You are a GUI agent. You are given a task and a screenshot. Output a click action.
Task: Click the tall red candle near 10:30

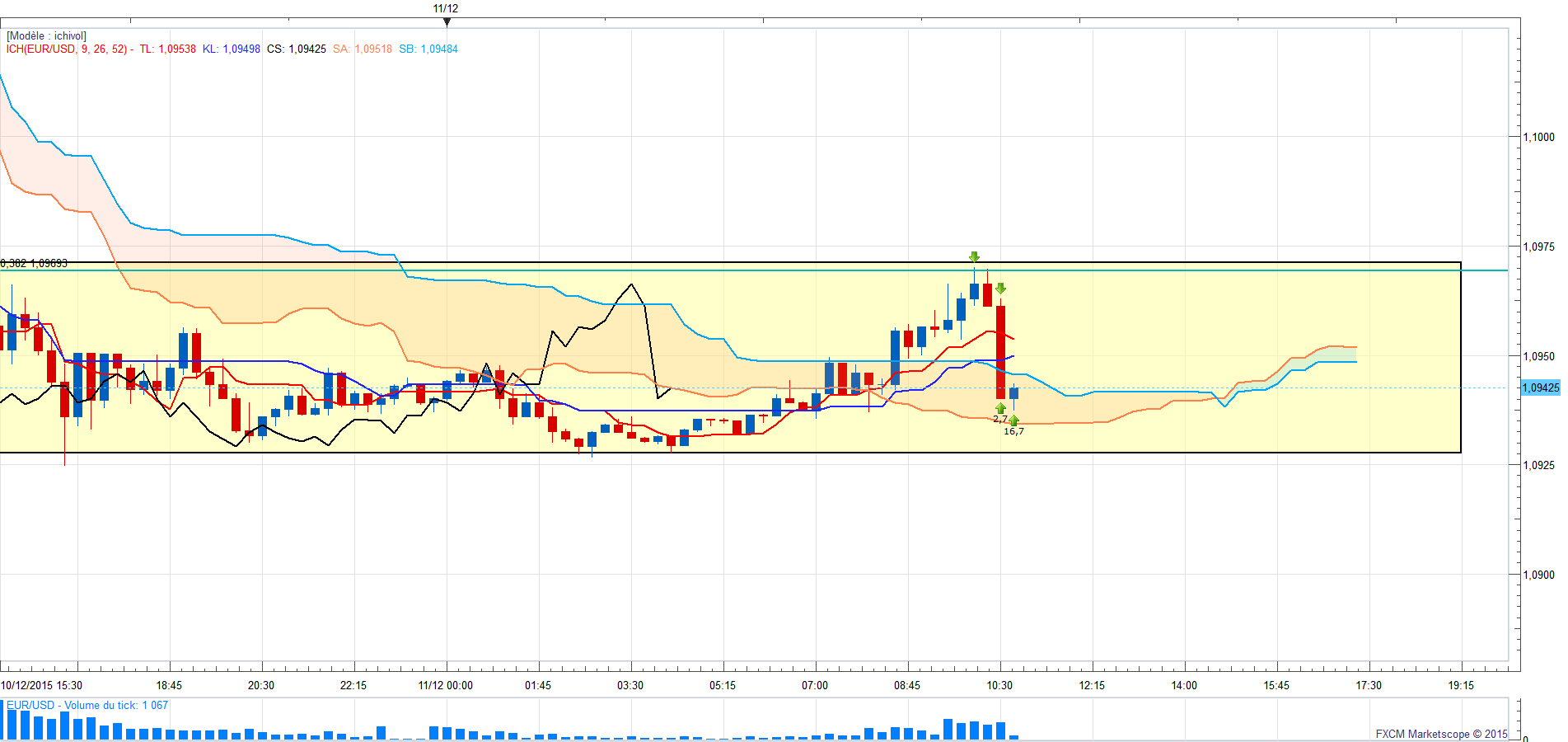point(1000,352)
